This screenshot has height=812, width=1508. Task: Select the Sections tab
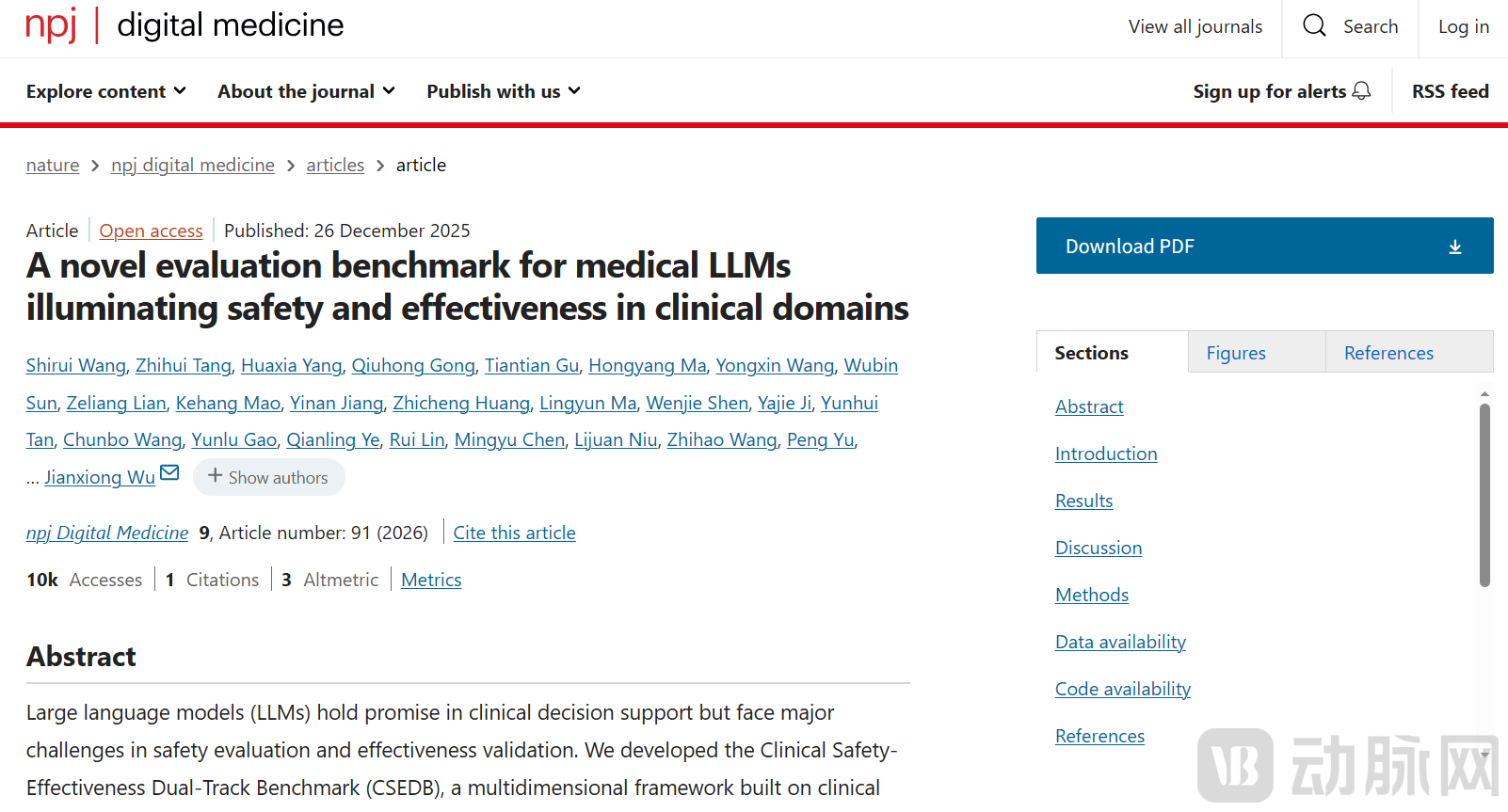click(1091, 353)
